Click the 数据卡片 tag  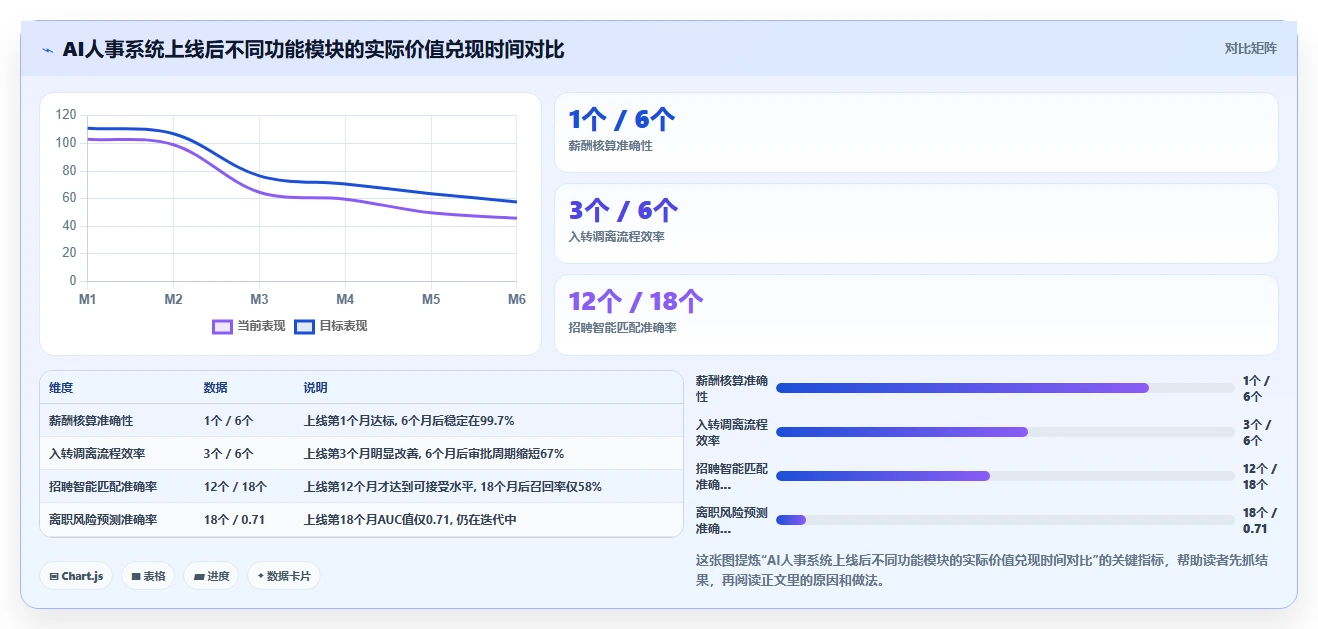(x=284, y=576)
